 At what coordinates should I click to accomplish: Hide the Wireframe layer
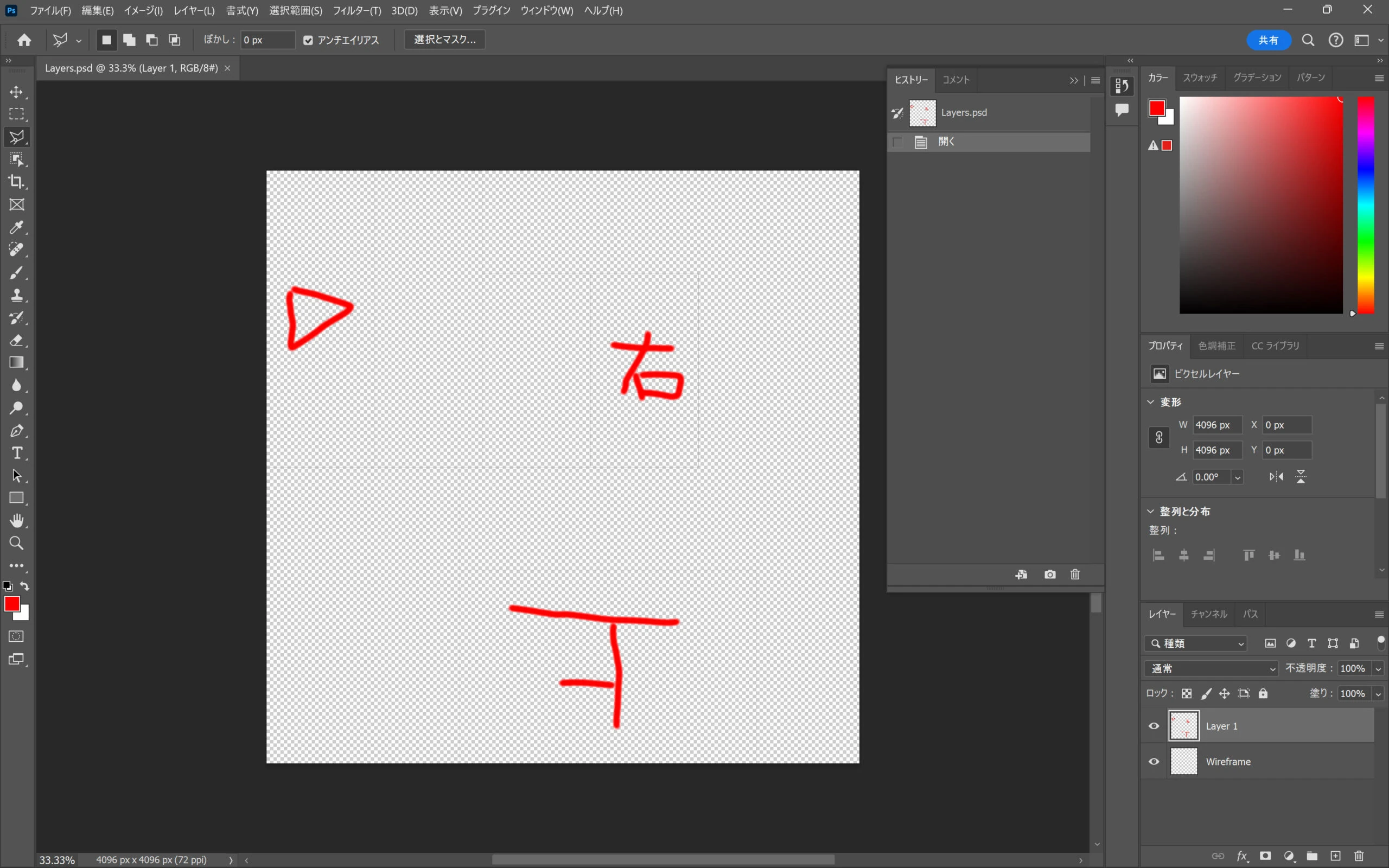coord(1154,762)
